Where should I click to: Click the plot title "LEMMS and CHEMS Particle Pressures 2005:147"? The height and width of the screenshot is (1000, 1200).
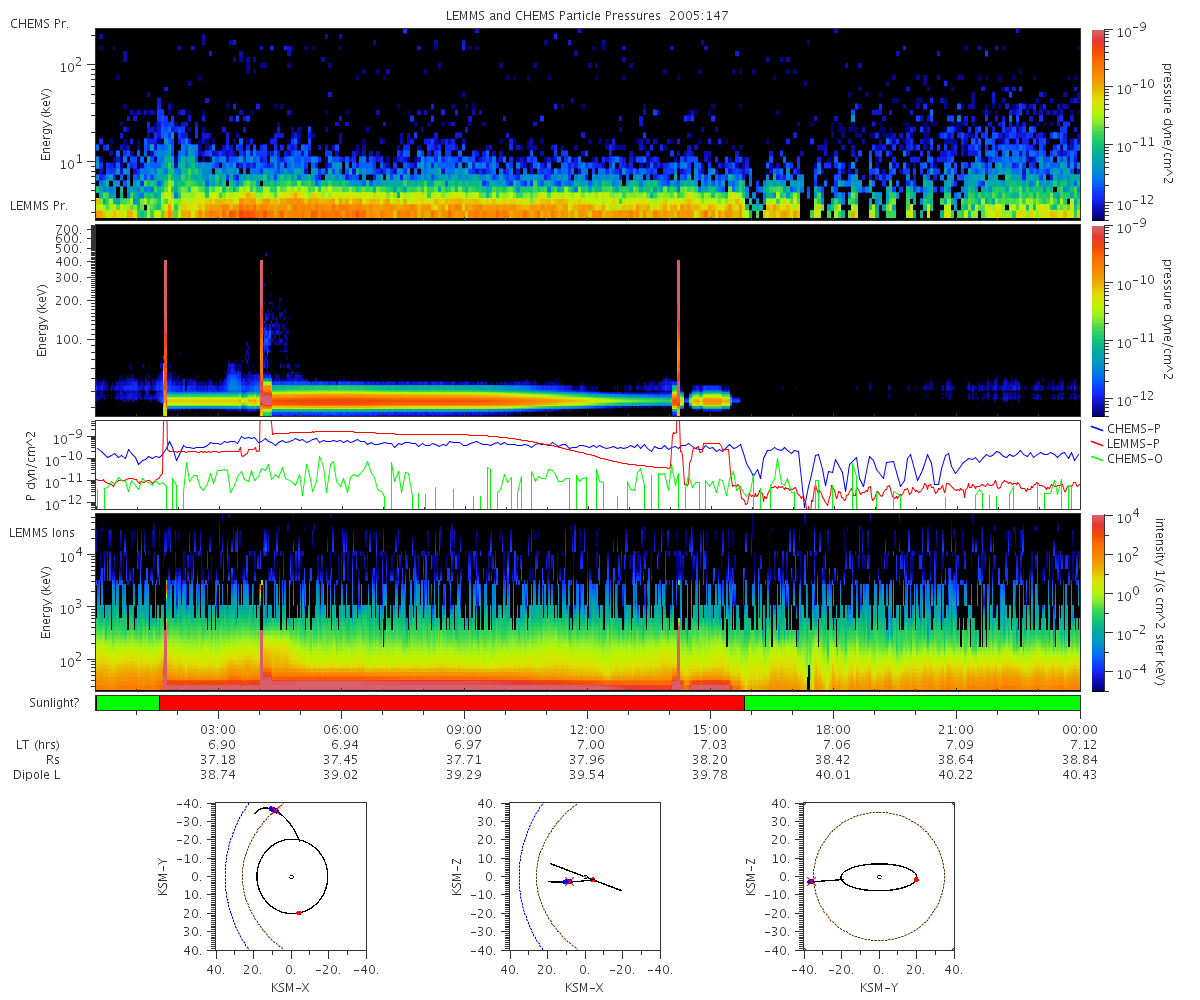tap(587, 17)
